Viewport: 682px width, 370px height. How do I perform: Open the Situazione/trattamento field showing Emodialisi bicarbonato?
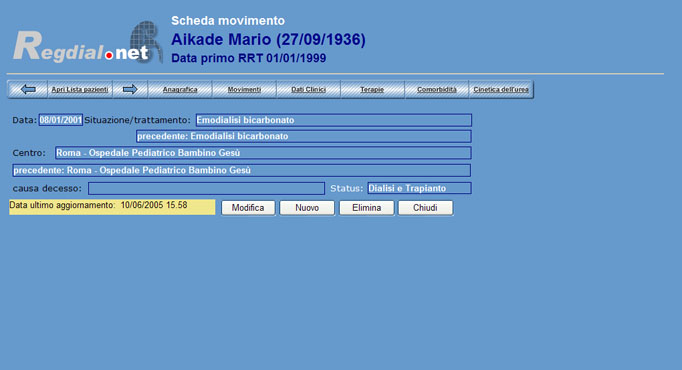tap(334, 120)
